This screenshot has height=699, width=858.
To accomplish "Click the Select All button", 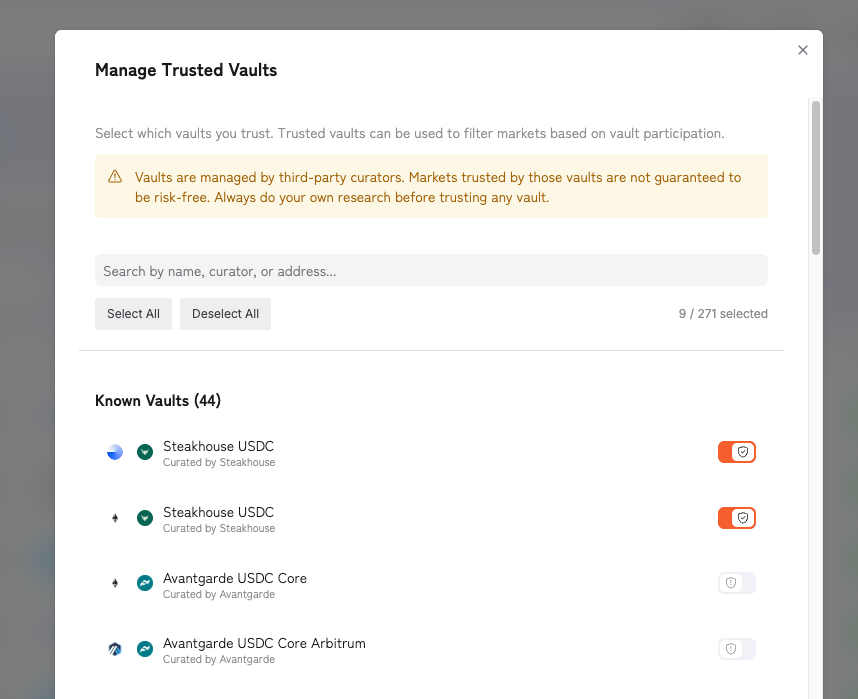I will 134,314.
